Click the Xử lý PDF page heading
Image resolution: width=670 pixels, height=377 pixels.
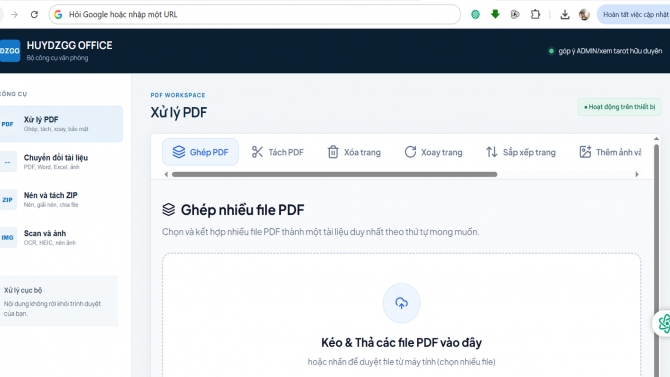click(179, 112)
